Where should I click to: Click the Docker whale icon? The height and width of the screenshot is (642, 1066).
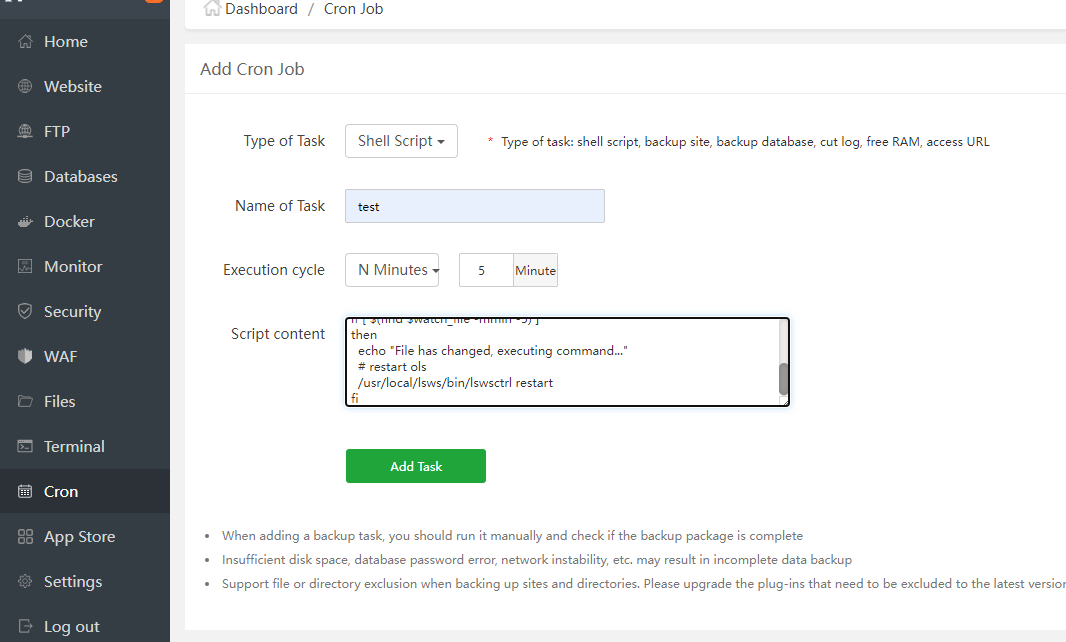point(26,222)
